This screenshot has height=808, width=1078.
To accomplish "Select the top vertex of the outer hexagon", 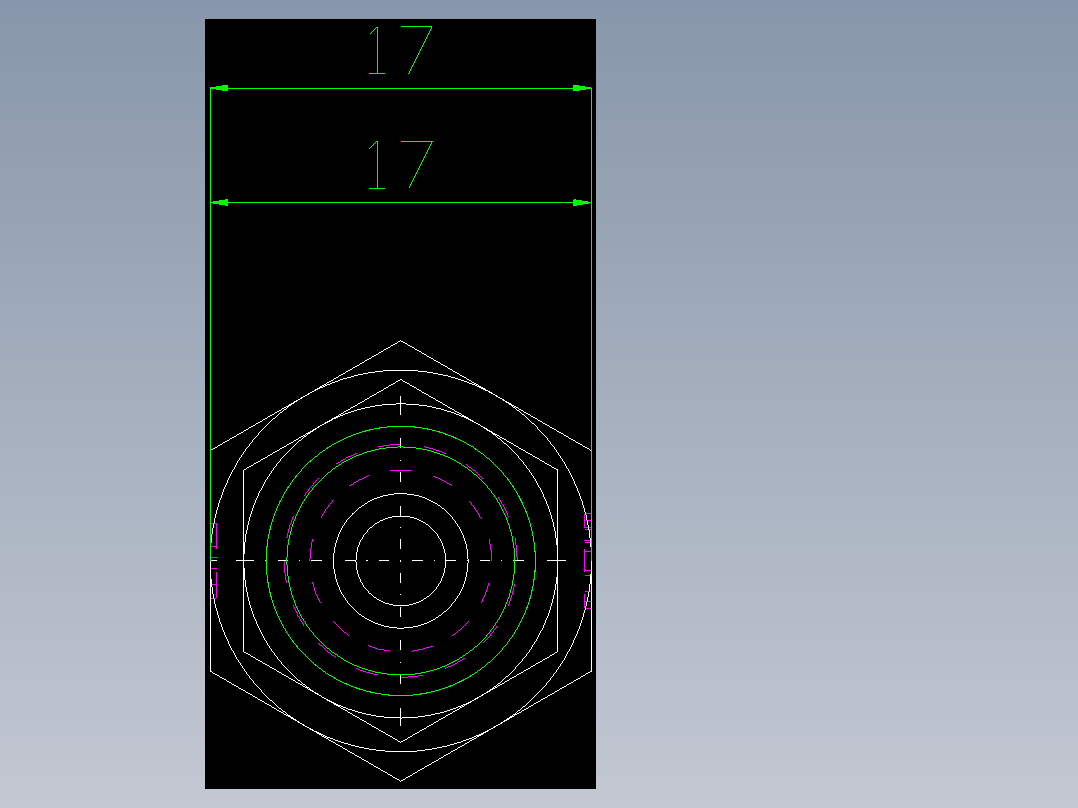I will 400,342.
